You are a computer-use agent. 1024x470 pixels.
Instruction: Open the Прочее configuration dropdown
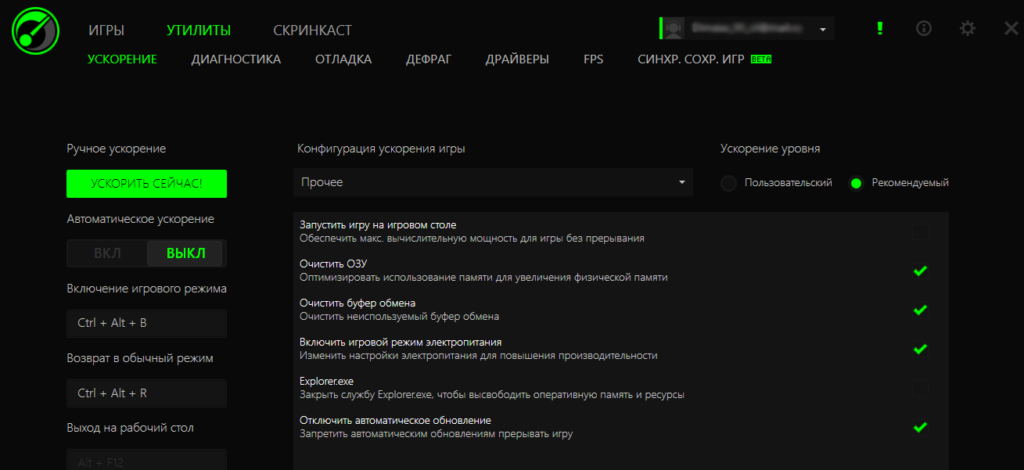pyautogui.click(x=493, y=182)
